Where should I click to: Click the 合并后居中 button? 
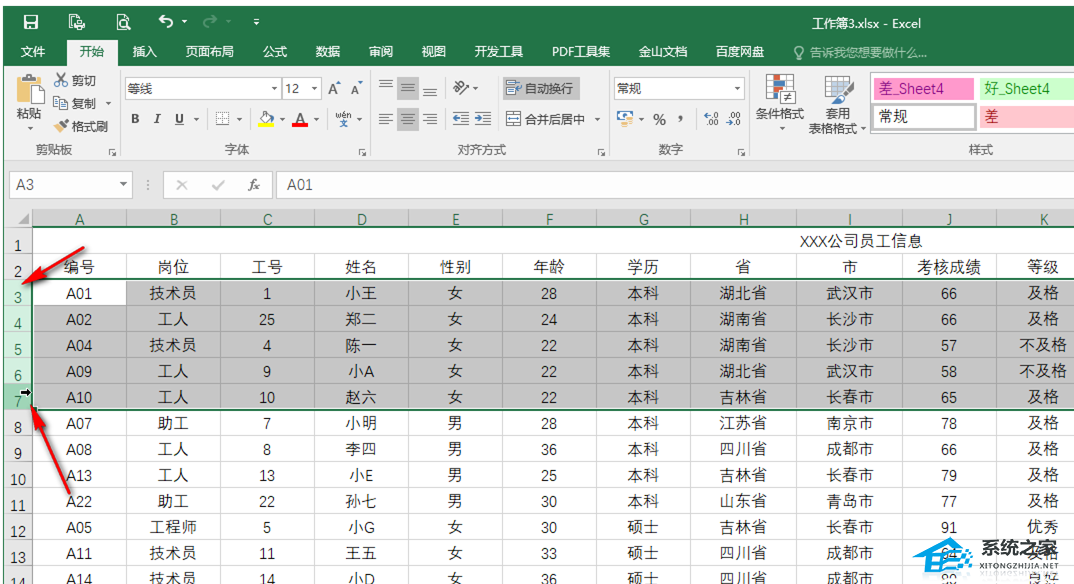(545, 119)
